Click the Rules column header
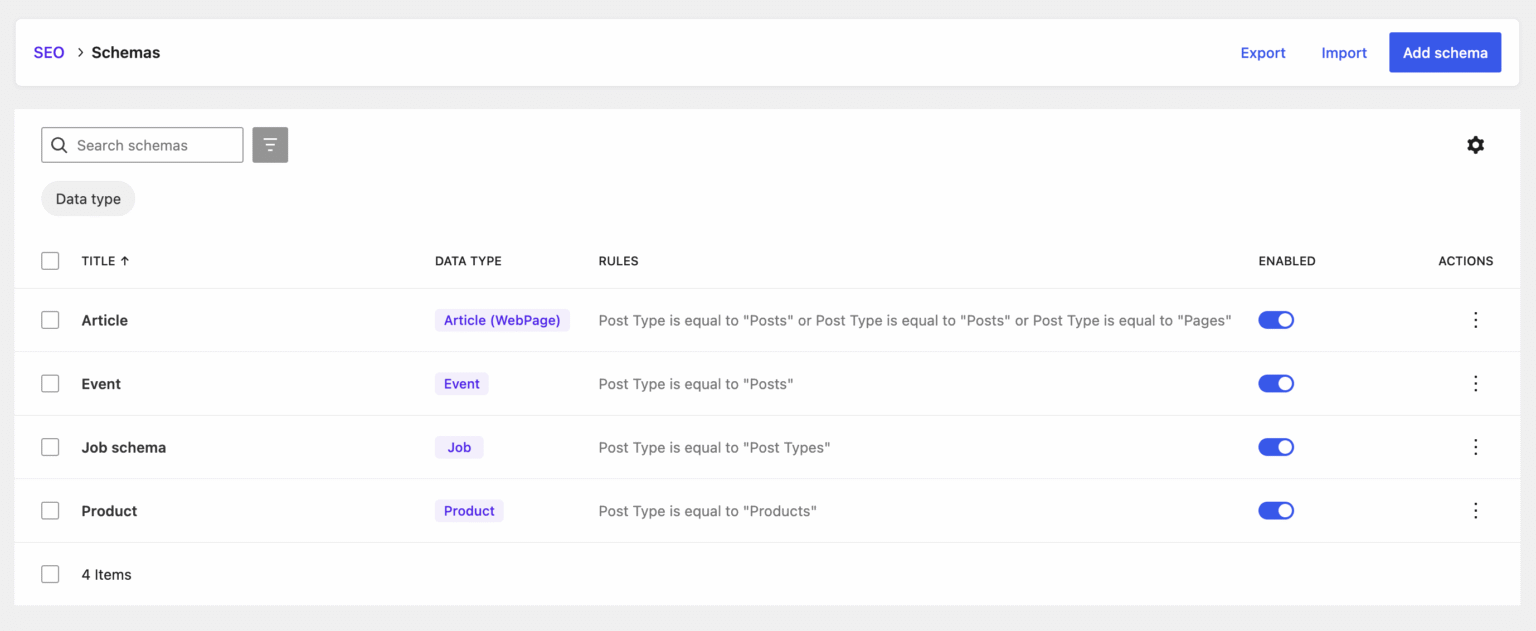This screenshot has height=631, width=1536. pyautogui.click(x=618, y=261)
